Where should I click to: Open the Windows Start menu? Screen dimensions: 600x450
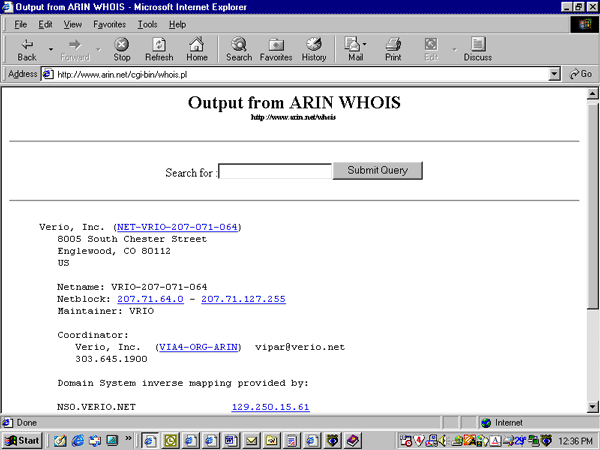click(x=23, y=440)
